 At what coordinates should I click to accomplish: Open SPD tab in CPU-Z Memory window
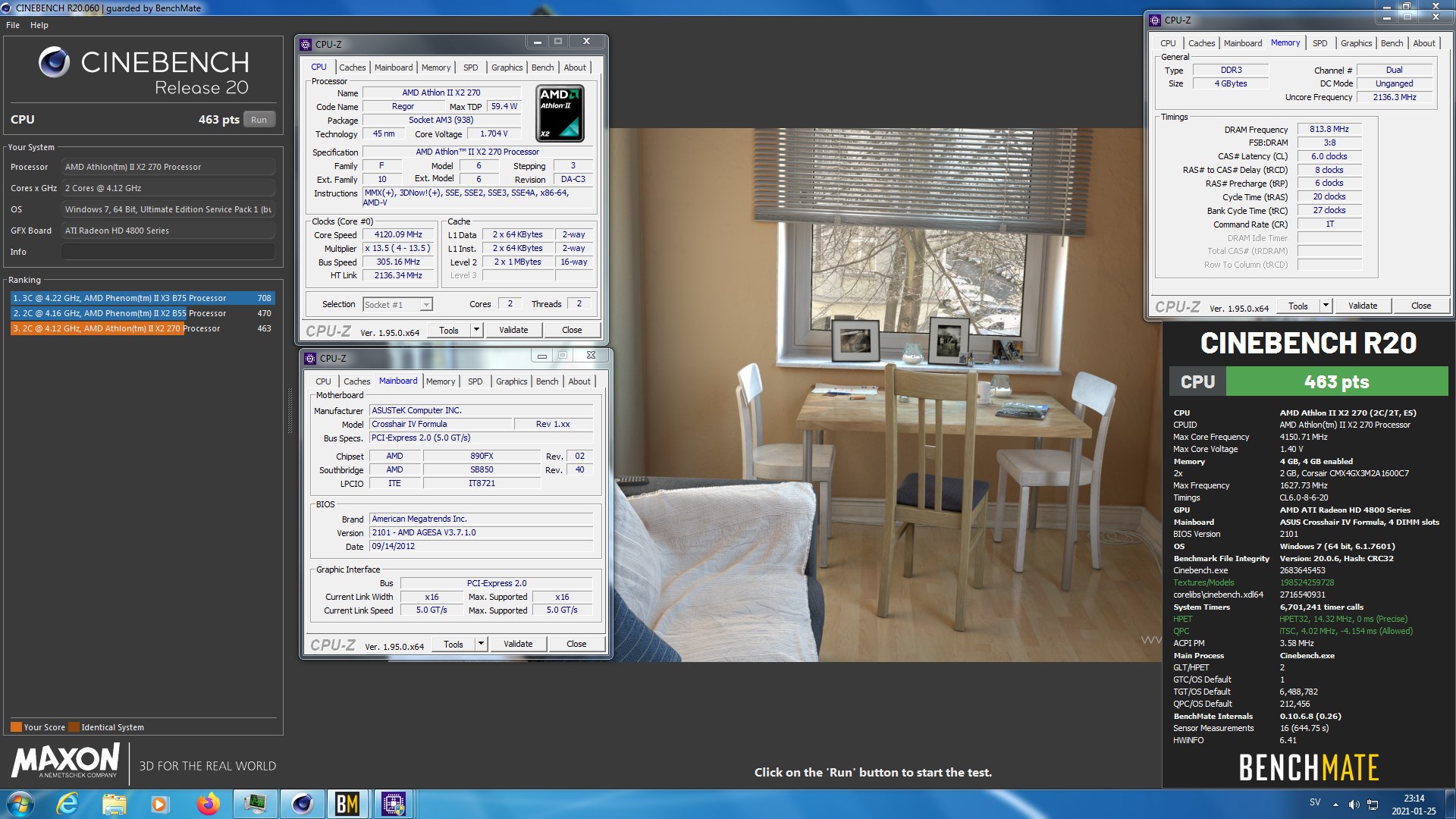(1320, 43)
